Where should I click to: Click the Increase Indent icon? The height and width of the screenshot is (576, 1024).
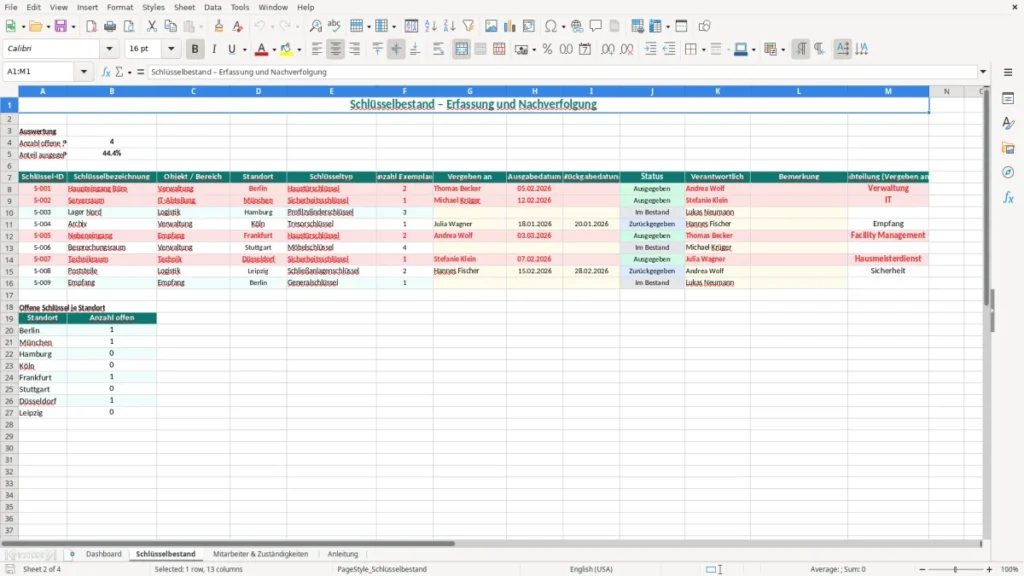650,49
